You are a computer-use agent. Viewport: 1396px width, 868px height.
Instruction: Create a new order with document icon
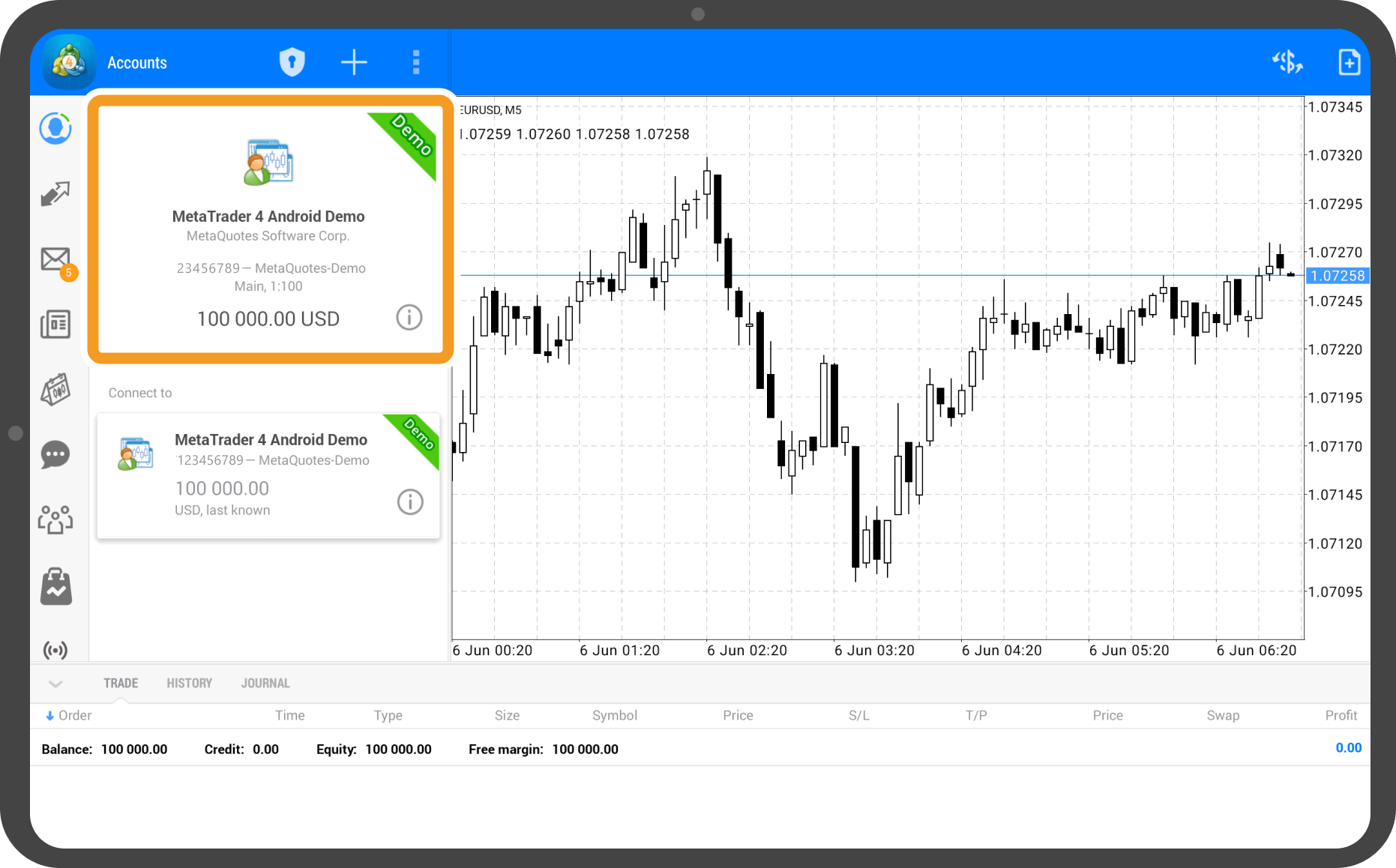pyautogui.click(x=1349, y=62)
